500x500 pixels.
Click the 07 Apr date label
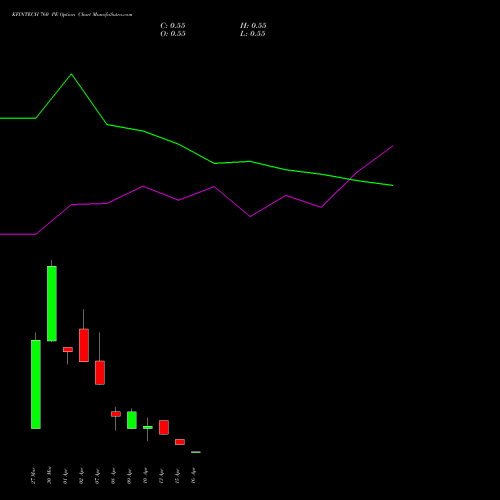coord(97,476)
